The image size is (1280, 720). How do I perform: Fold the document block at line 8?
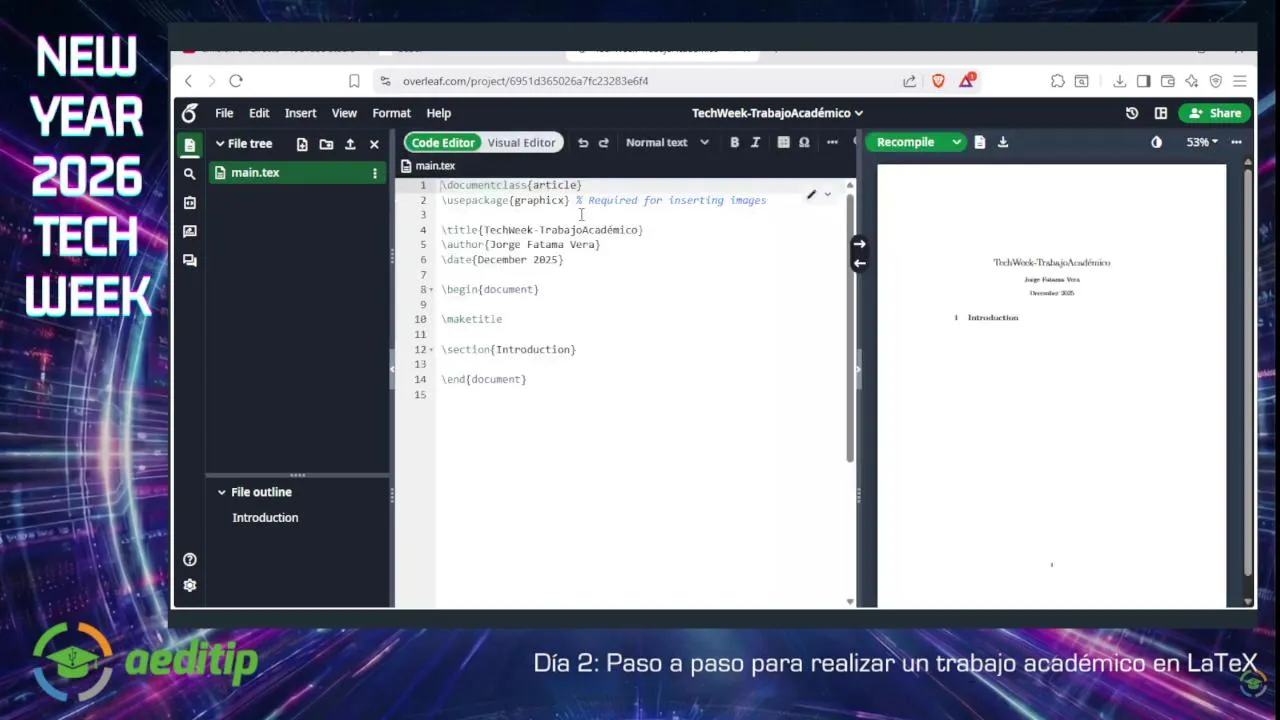[x=431, y=290]
